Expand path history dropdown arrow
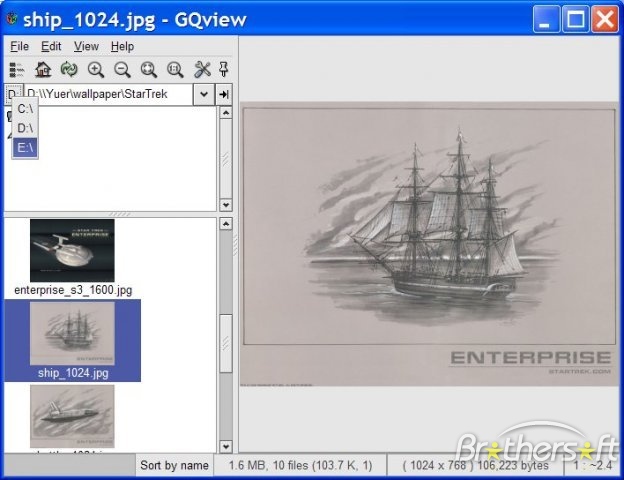The width and height of the screenshot is (624, 480). [x=204, y=94]
